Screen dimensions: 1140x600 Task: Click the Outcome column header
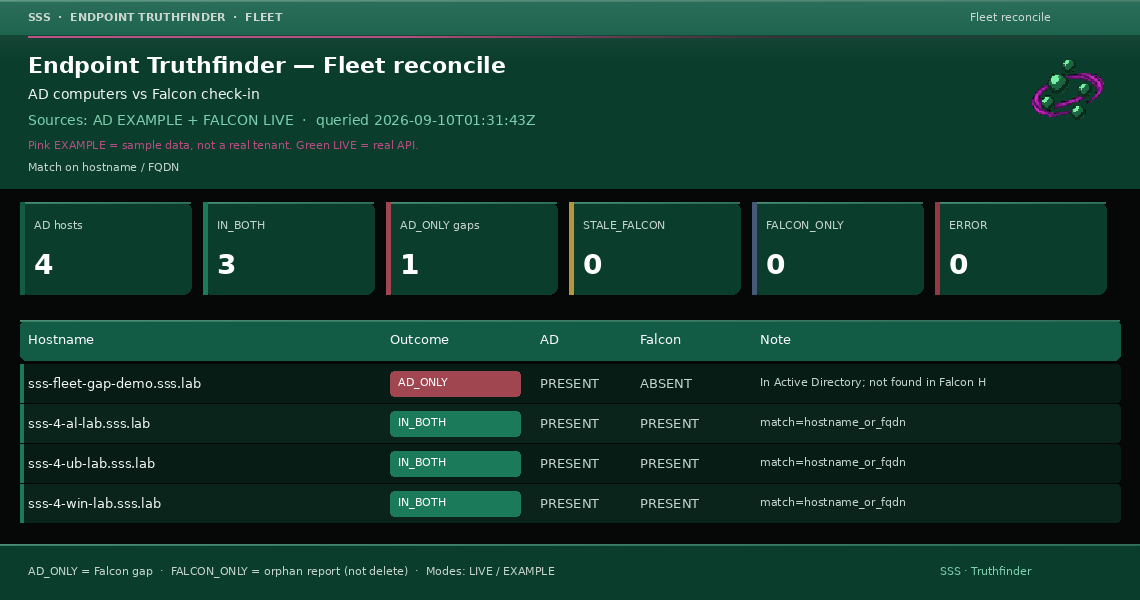[x=420, y=340]
